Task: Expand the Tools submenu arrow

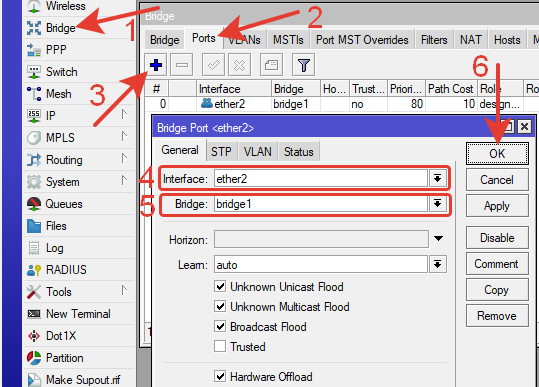Action: [x=124, y=290]
